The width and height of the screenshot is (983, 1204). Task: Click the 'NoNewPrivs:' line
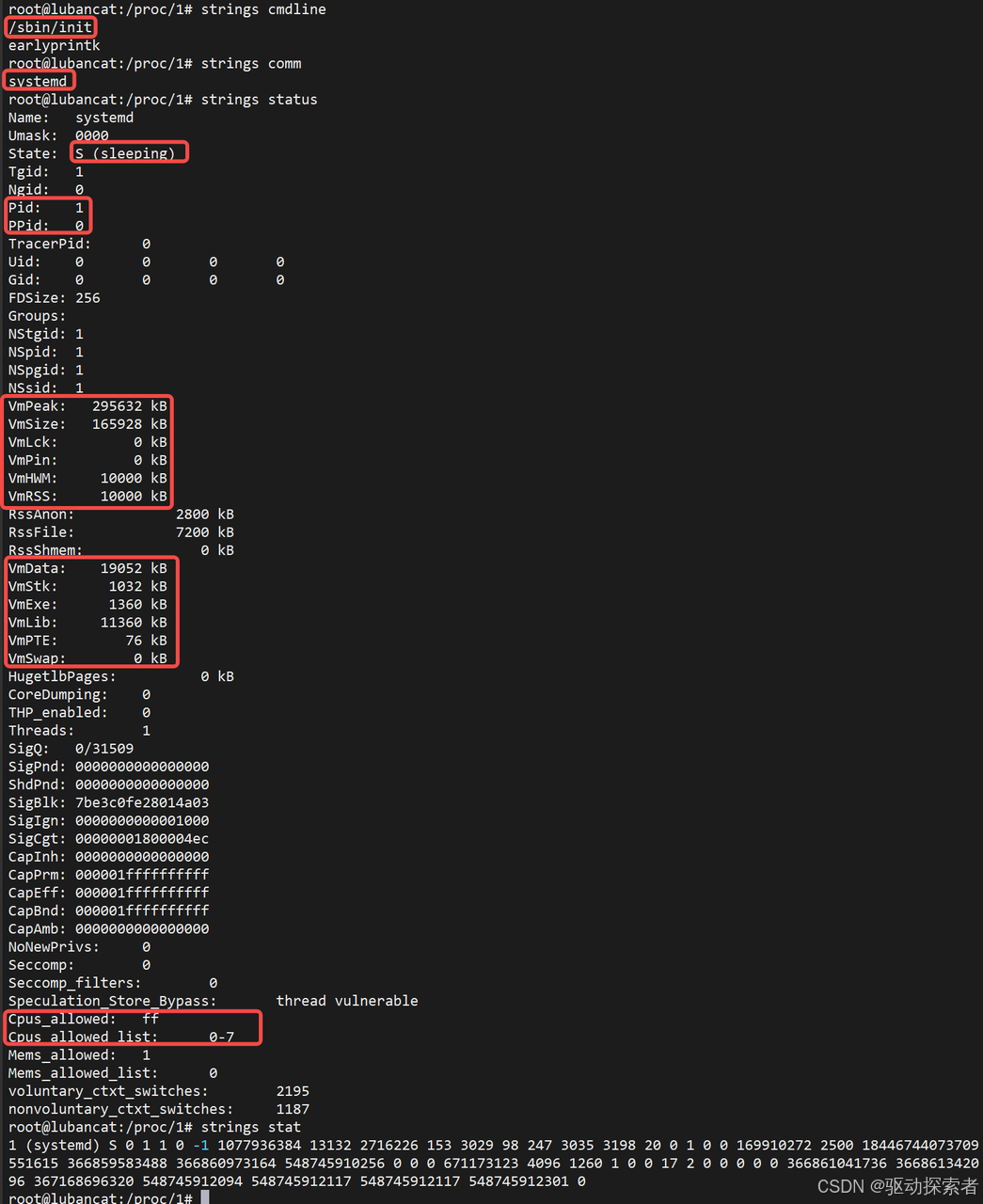click(x=79, y=946)
